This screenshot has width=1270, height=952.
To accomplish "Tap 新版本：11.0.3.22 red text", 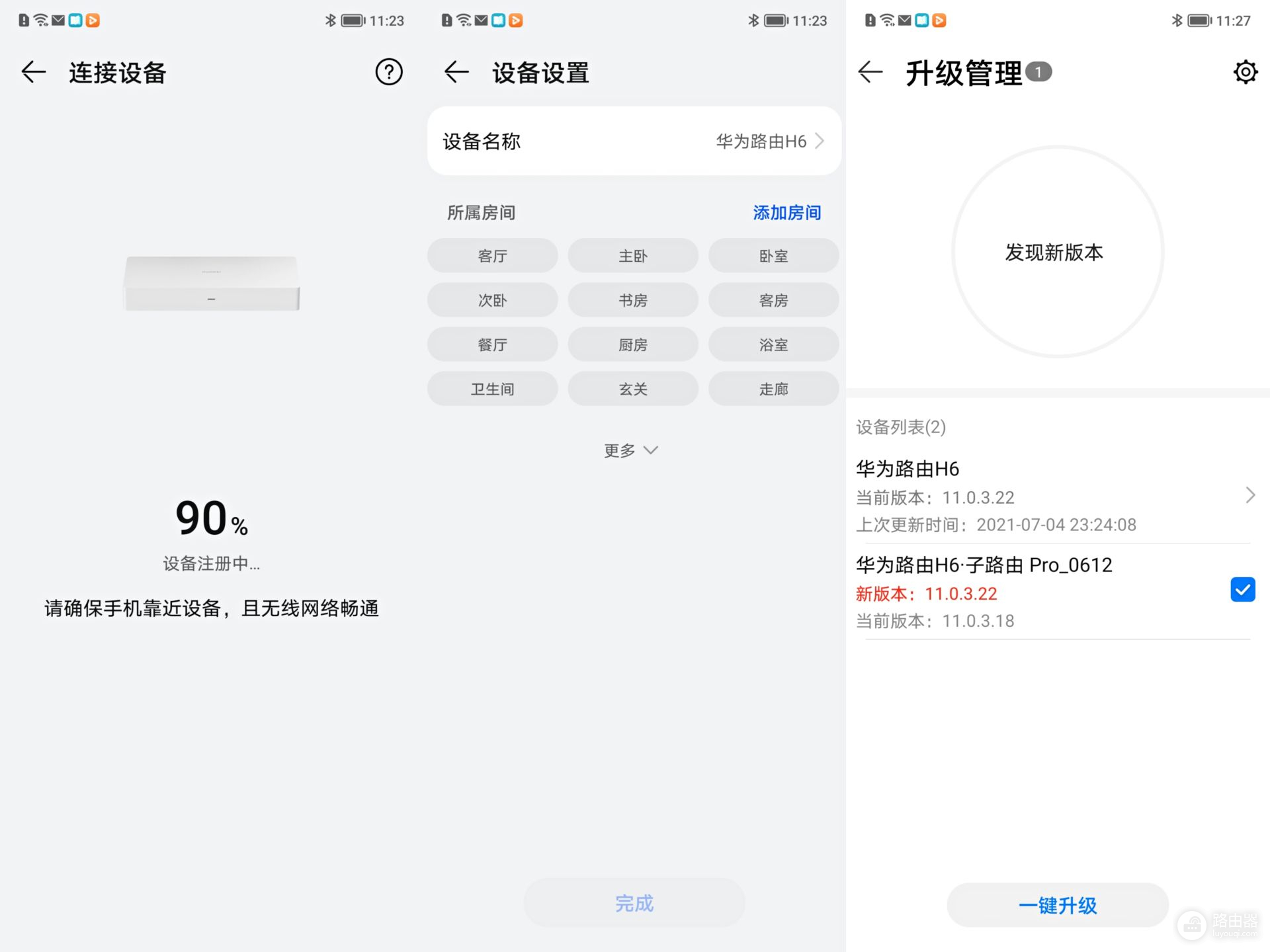I will pos(926,594).
